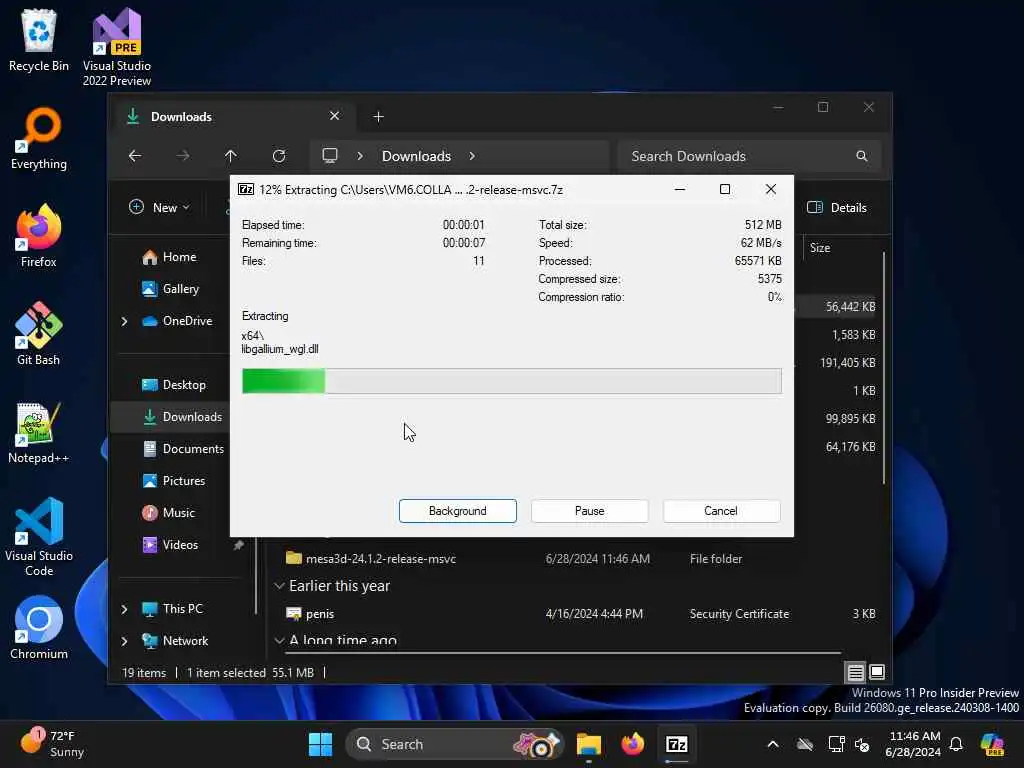This screenshot has height=768, width=1024.
Task: Click the extraction progress bar
Action: click(511, 381)
